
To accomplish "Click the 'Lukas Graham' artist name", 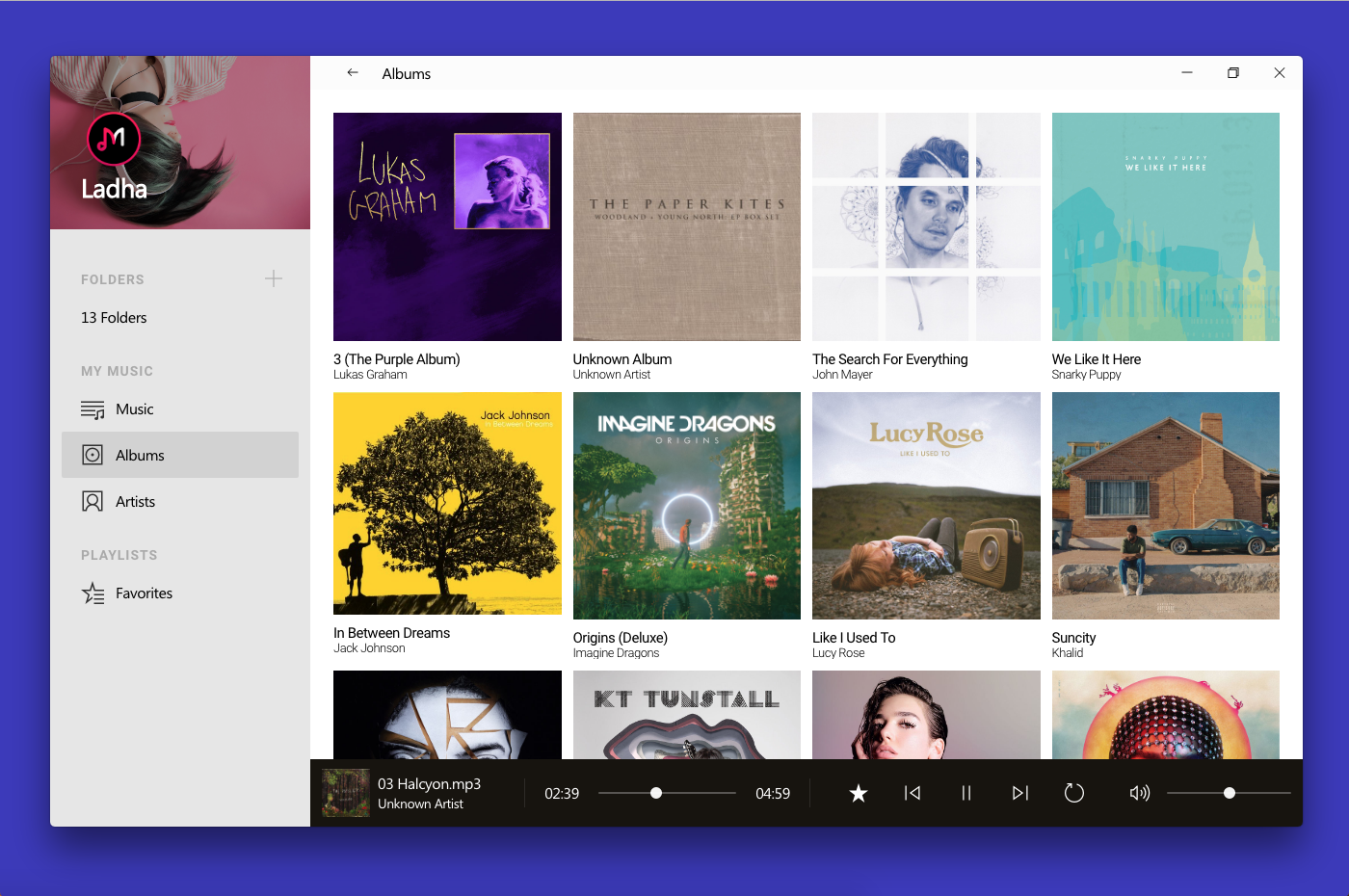I will coord(370,375).
